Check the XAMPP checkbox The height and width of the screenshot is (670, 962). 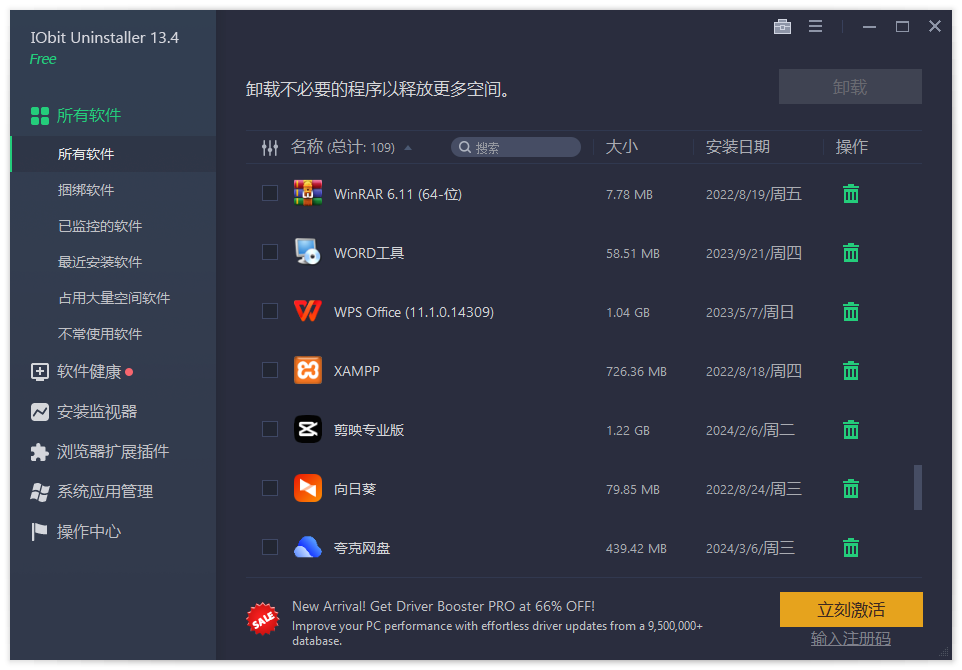pos(270,370)
